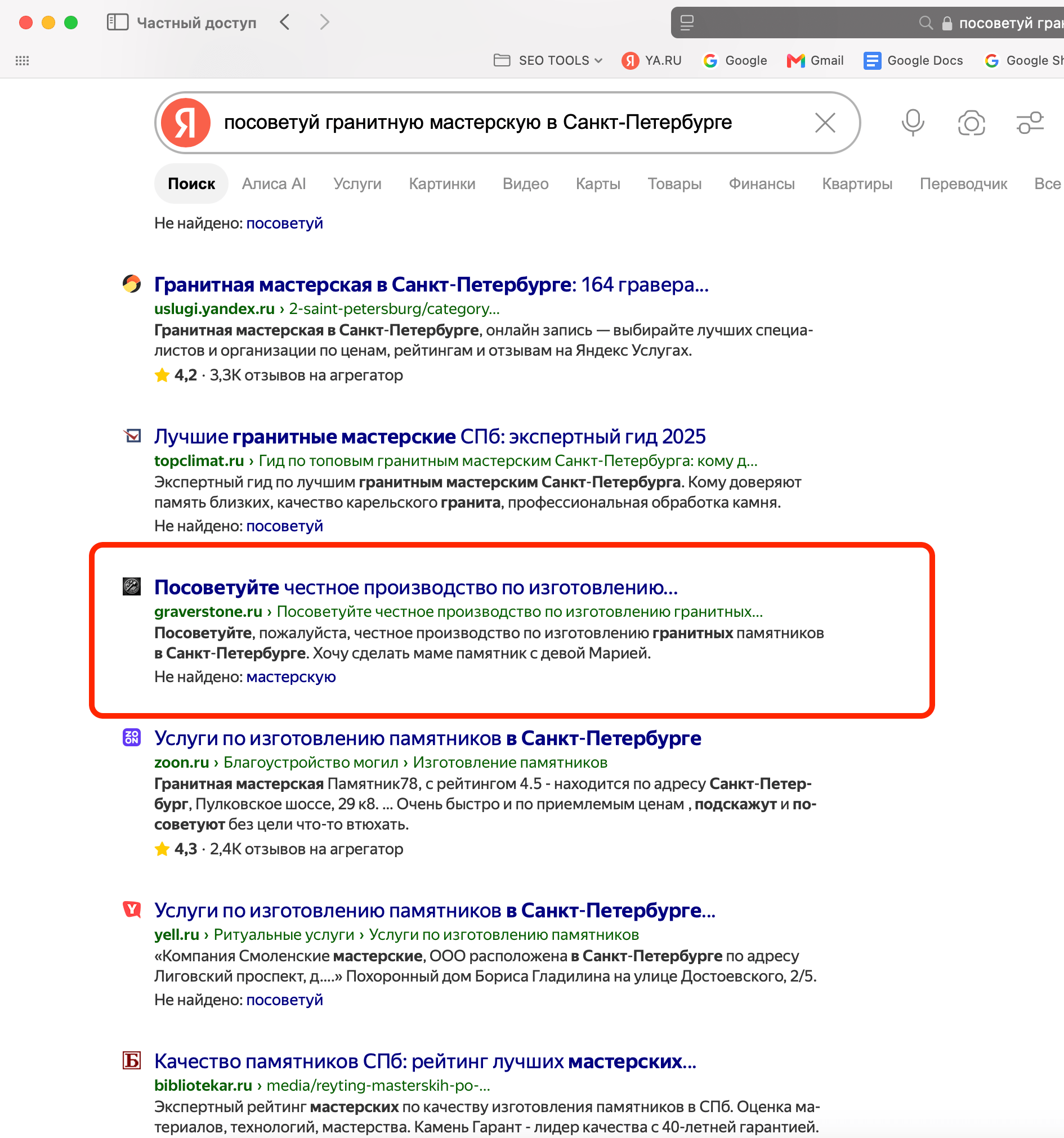Viewport: 1064px width, 1138px height.
Task: Open zoon.ru result 'Услуги по изготовлению памятников'
Action: (x=427, y=738)
